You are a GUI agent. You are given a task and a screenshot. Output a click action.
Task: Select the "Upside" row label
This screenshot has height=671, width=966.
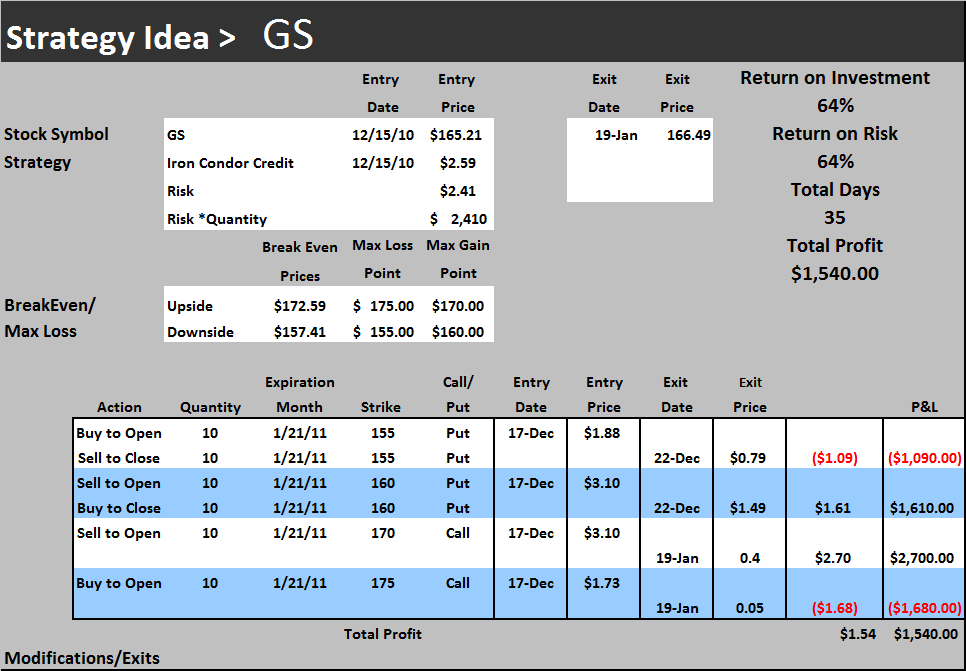click(x=190, y=306)
